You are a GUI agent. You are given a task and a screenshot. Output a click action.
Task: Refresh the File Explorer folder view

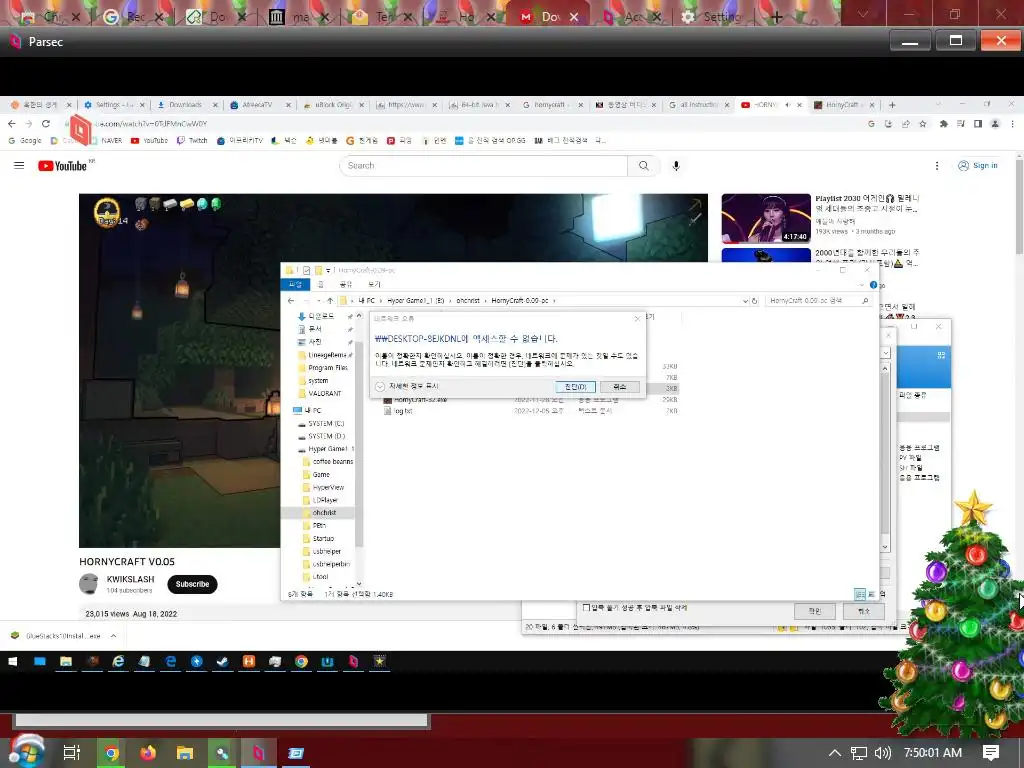754,301
